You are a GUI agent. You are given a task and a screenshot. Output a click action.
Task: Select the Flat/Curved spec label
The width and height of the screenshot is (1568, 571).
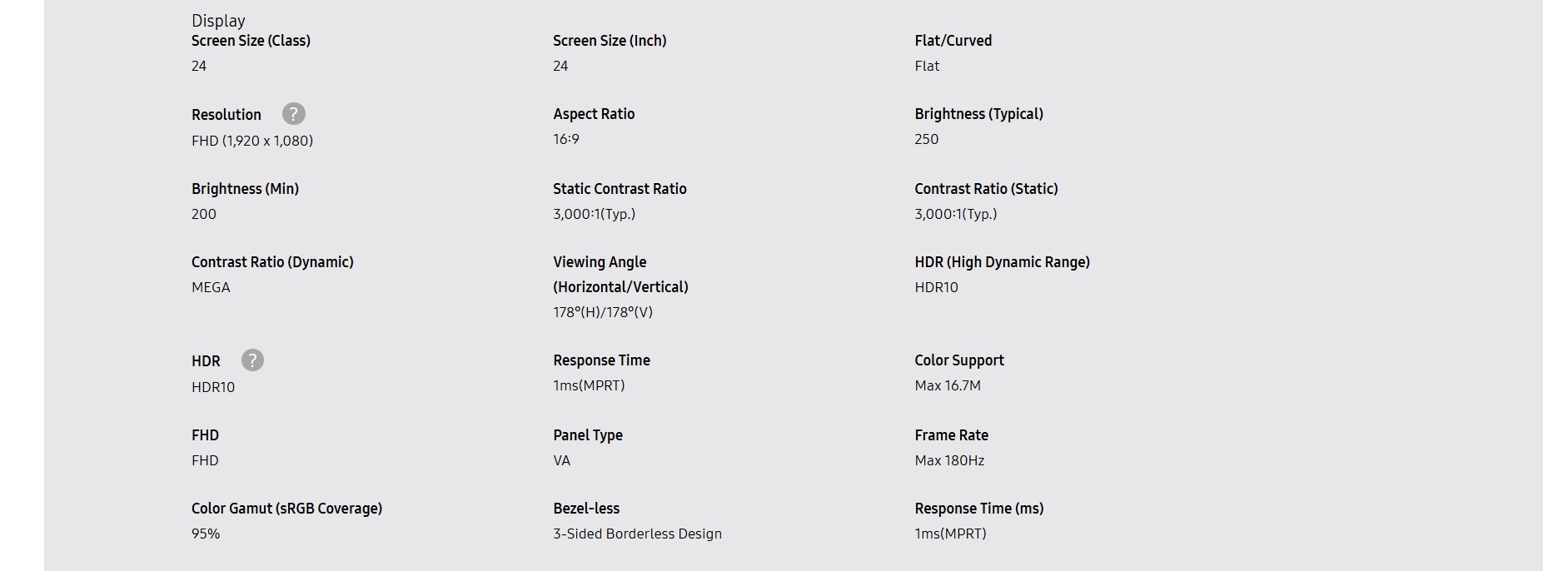pyautogui.click(x=953, y=41)
